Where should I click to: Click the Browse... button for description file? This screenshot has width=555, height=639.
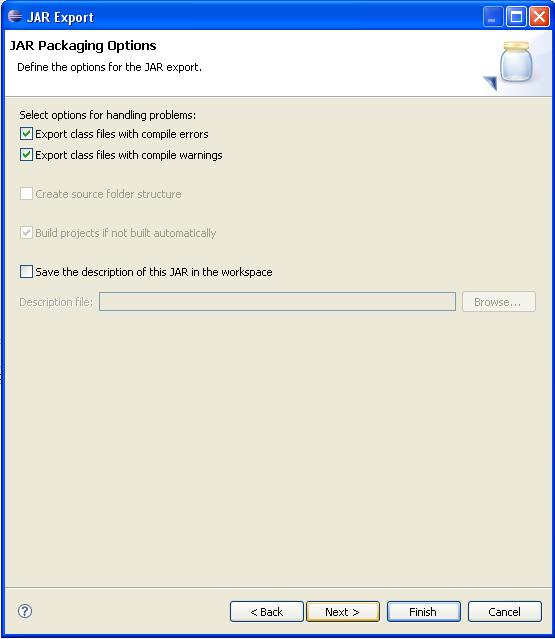click(x=499, y=302)
